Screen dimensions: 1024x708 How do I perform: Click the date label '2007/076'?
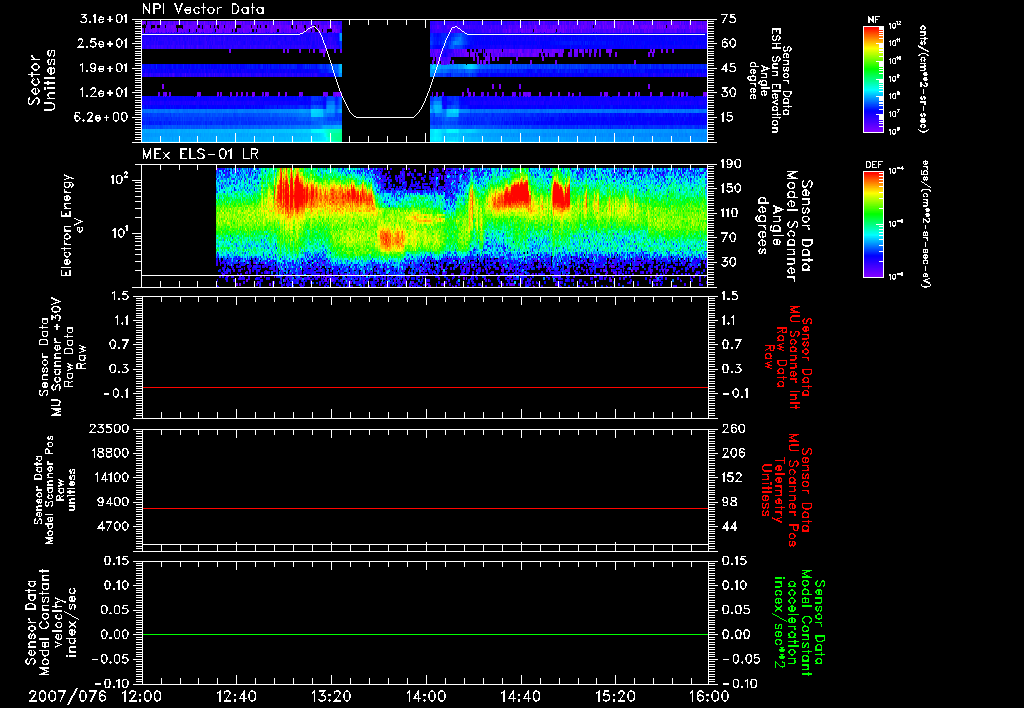tap(67, 696)
